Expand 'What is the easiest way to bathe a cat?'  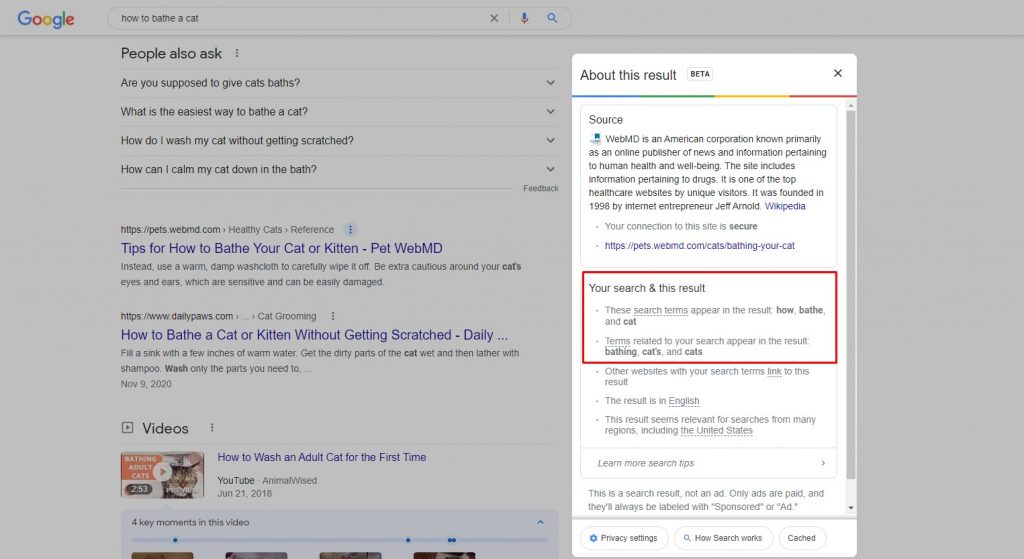click(x=338, y=112)
